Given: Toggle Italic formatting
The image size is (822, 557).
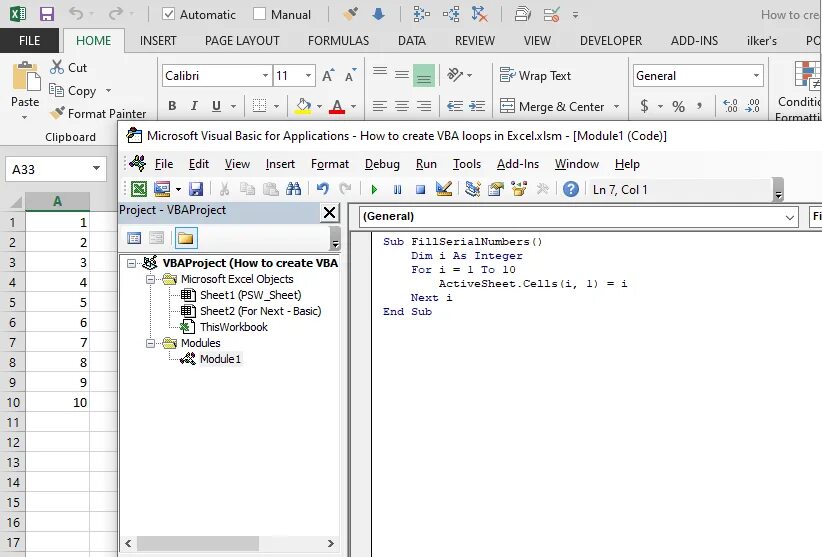Looking at the screenshot, I should 194,106.
